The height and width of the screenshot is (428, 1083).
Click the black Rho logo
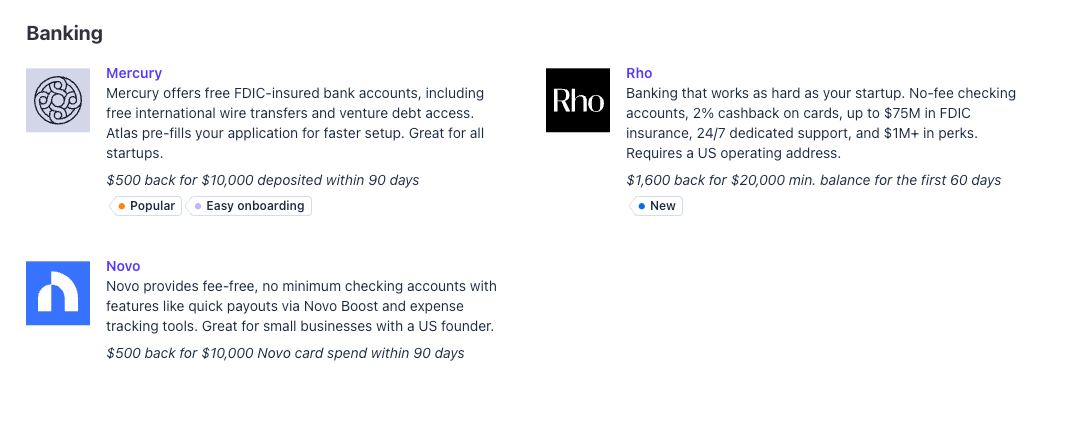[x=578, y=100]
